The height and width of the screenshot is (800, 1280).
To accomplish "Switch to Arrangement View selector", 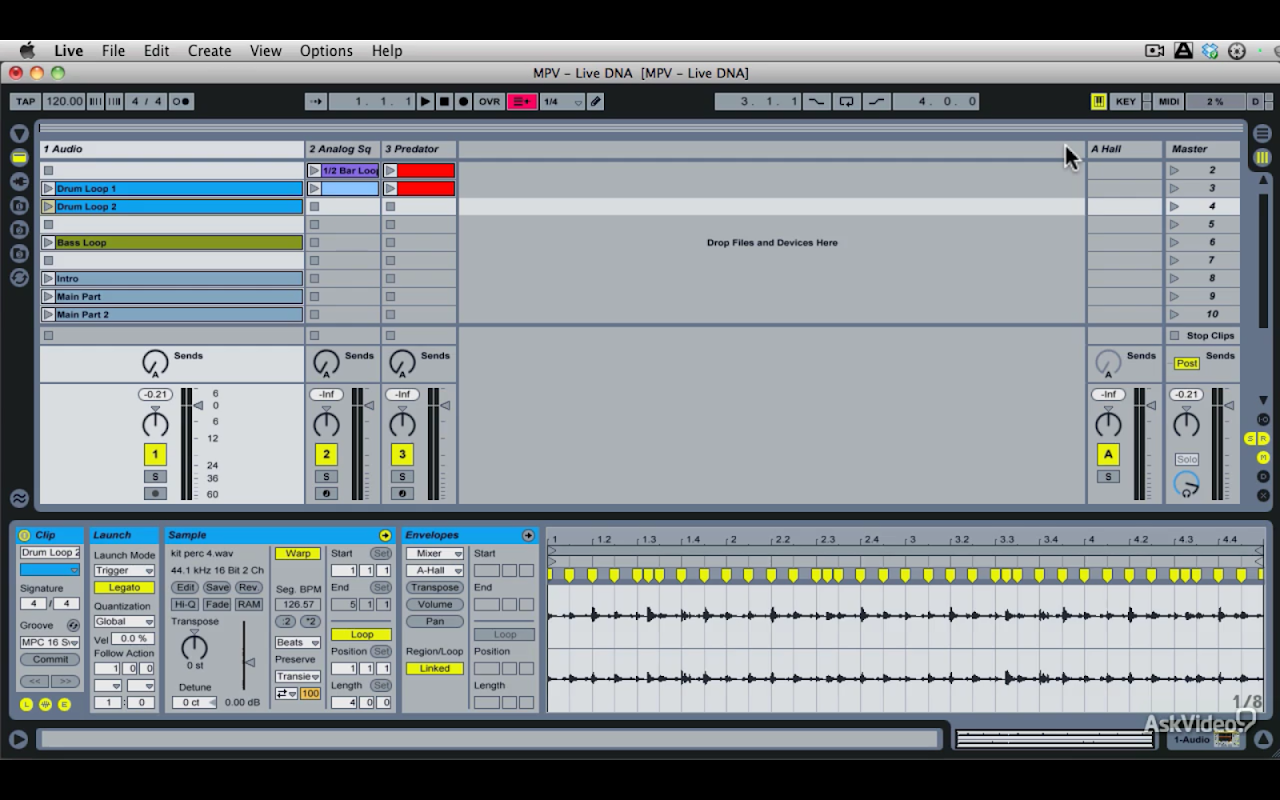I will (x=1262, y=133).
